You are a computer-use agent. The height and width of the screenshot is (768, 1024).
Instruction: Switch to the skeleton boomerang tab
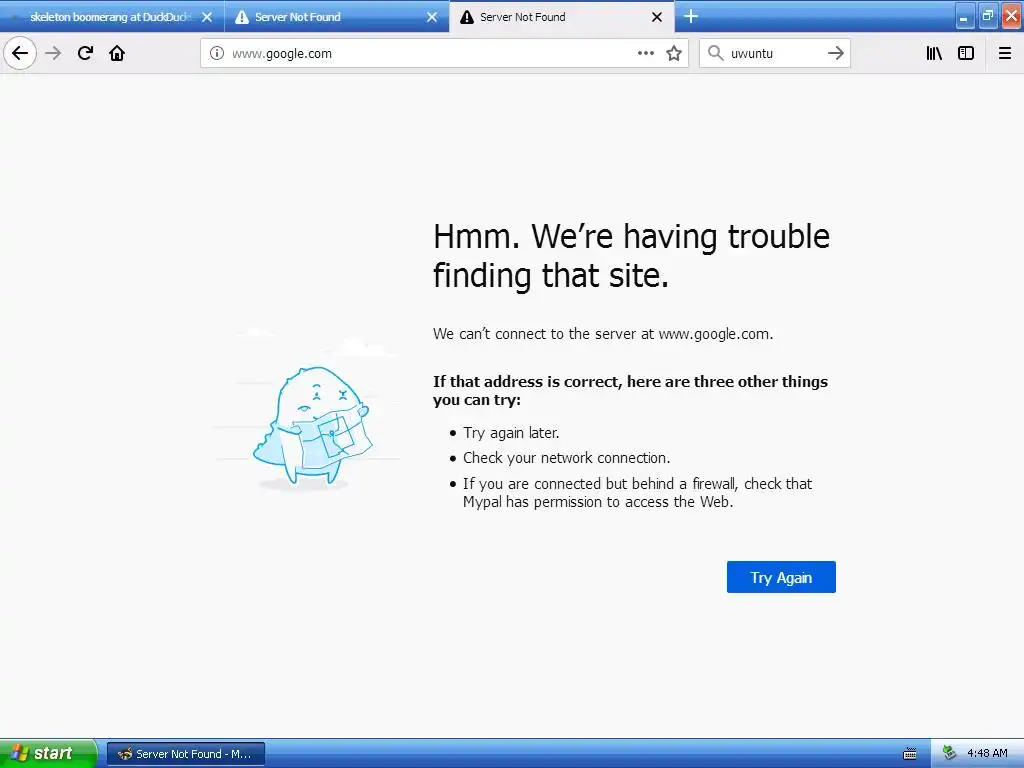pos(112,17)
